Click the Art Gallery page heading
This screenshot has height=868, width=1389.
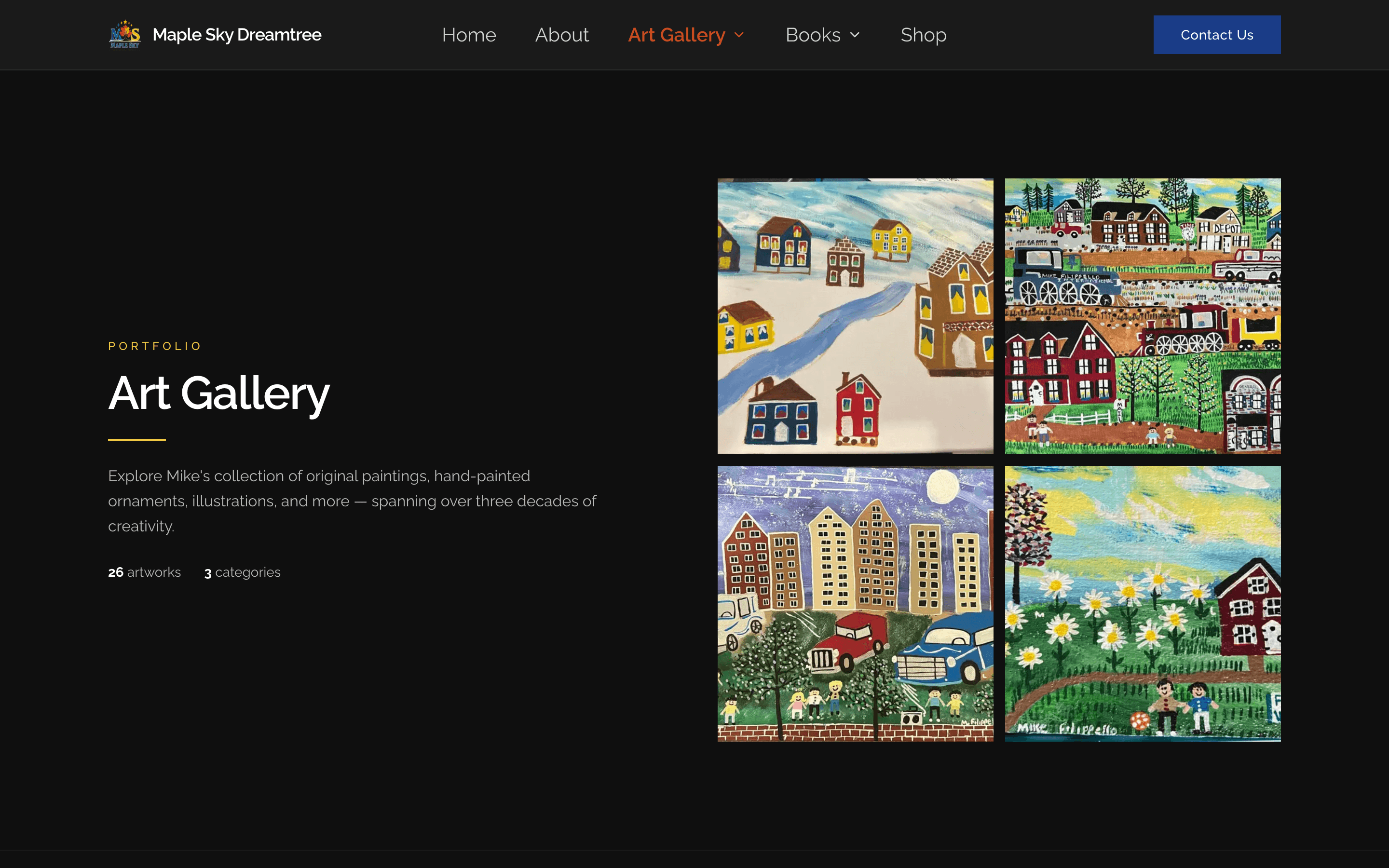[218, 393]
